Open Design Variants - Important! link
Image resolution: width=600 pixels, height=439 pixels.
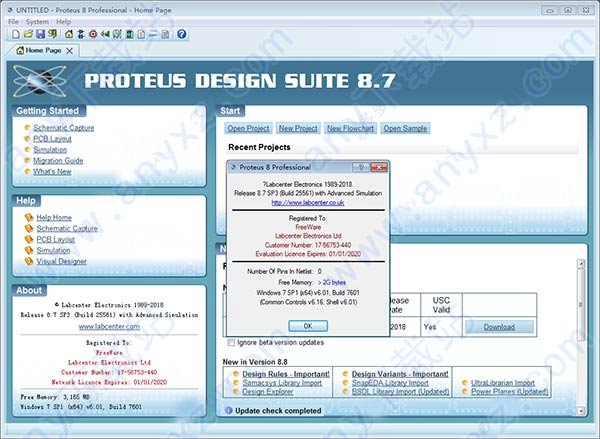pos(400,374)
